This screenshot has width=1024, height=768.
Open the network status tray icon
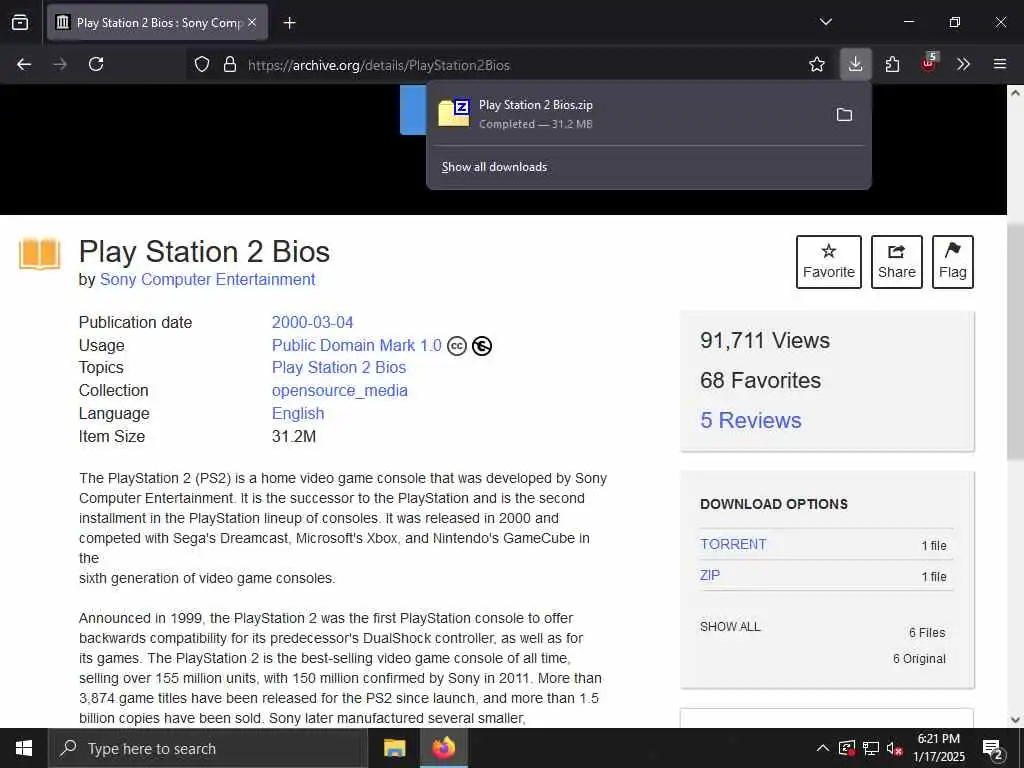tap(871, 748)
